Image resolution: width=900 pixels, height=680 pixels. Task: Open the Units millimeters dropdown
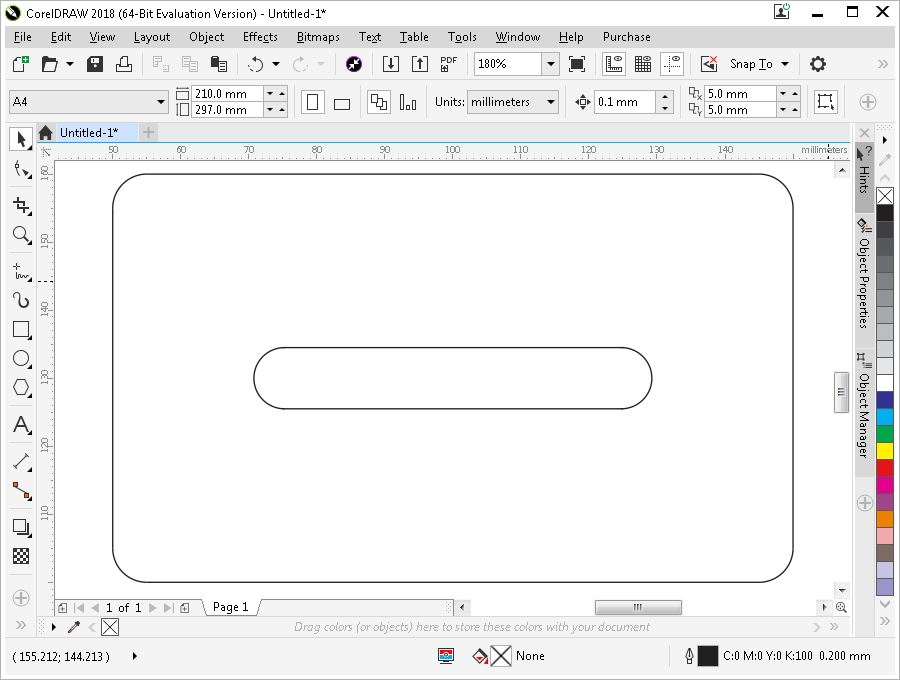(550, 102)
